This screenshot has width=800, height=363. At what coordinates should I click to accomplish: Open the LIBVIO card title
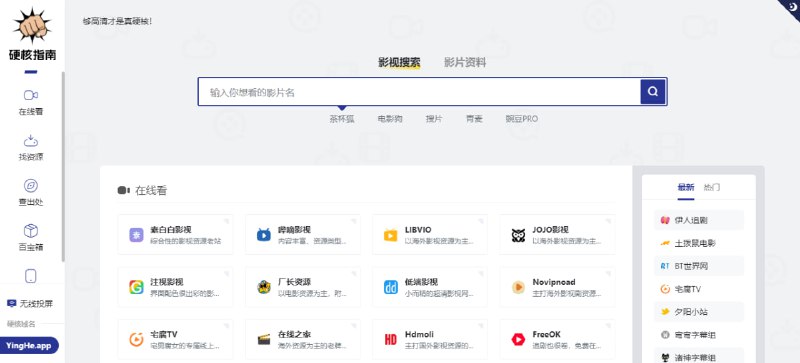pos(418,230)
